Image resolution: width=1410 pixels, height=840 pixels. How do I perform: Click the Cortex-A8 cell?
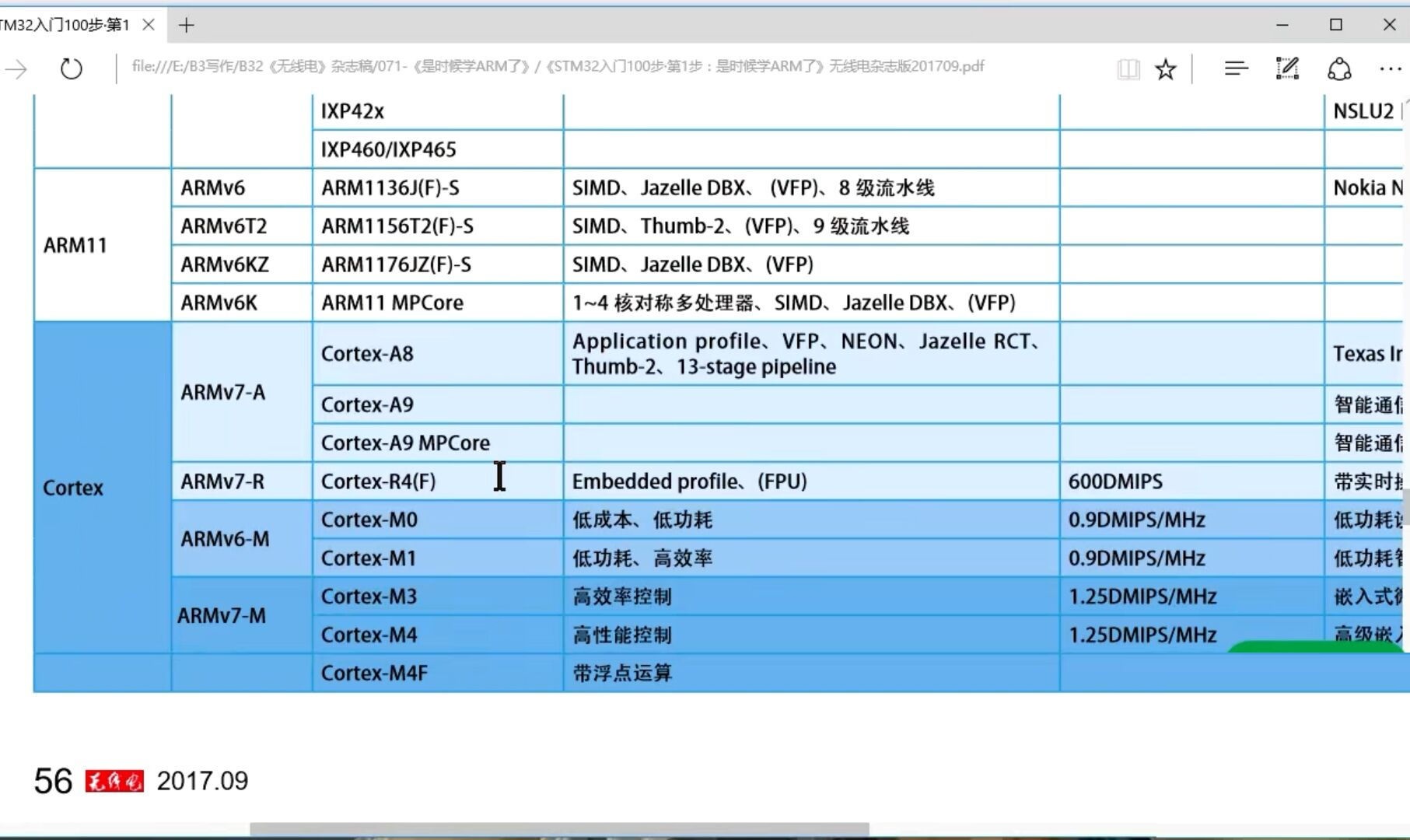click(438, 354)
